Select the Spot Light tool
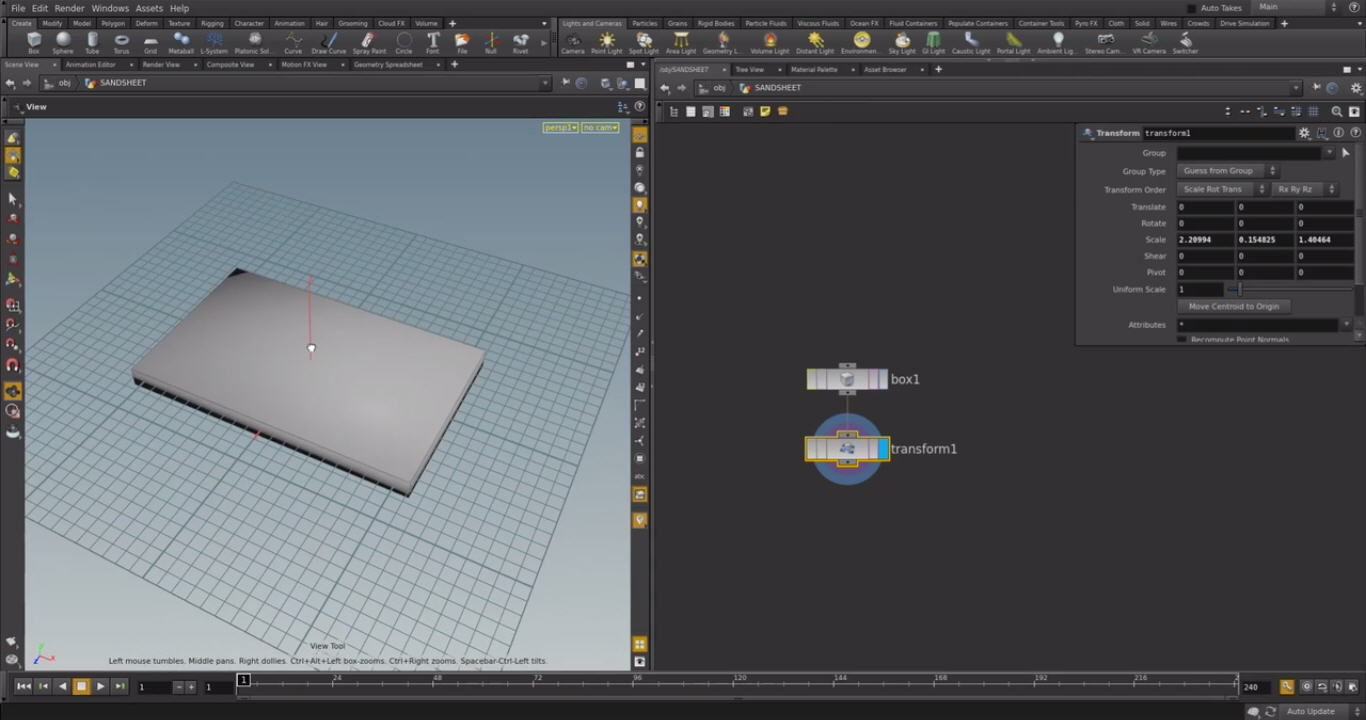 coord(643,40)
